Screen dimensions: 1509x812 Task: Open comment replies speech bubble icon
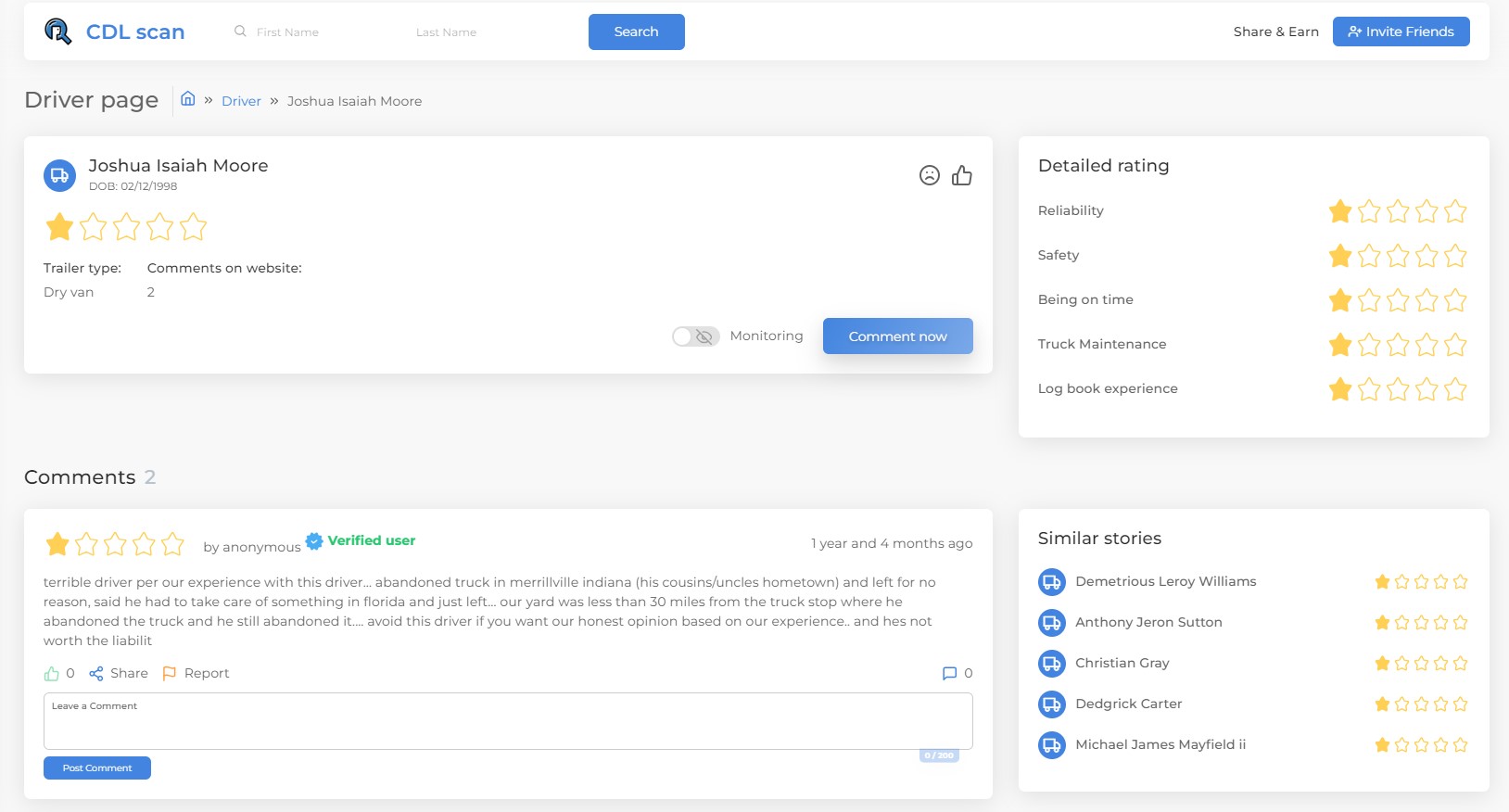(x=949, y=674)
